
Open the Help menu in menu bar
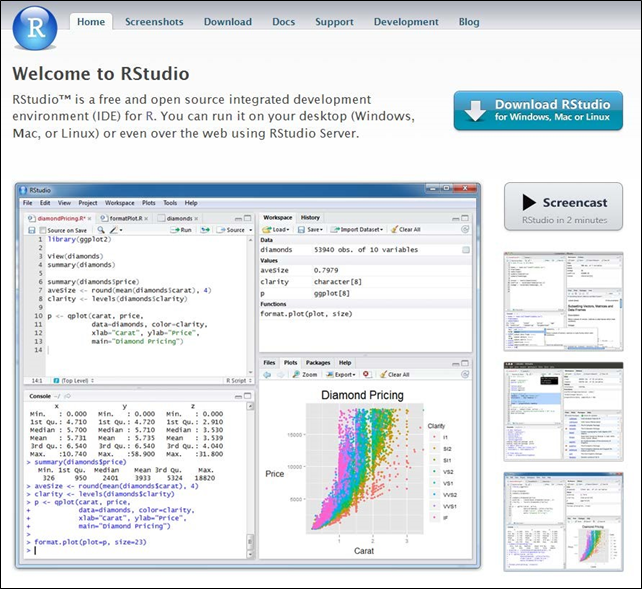click(x=191, y=203)
